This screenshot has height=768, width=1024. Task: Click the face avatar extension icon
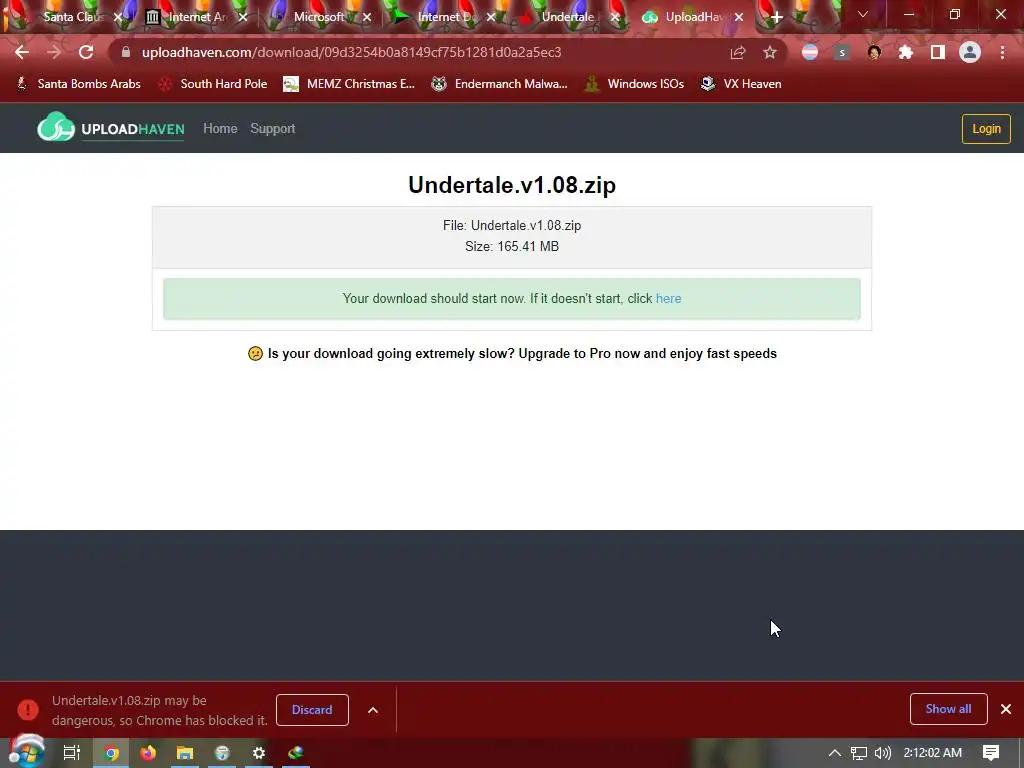(874, 52)
